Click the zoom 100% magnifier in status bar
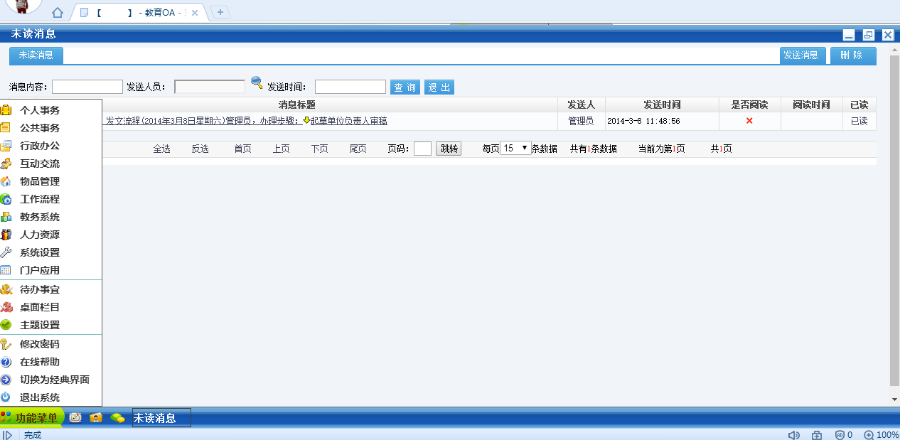The width and height of the screenshot is (900, 440). [x=869, y=435]
